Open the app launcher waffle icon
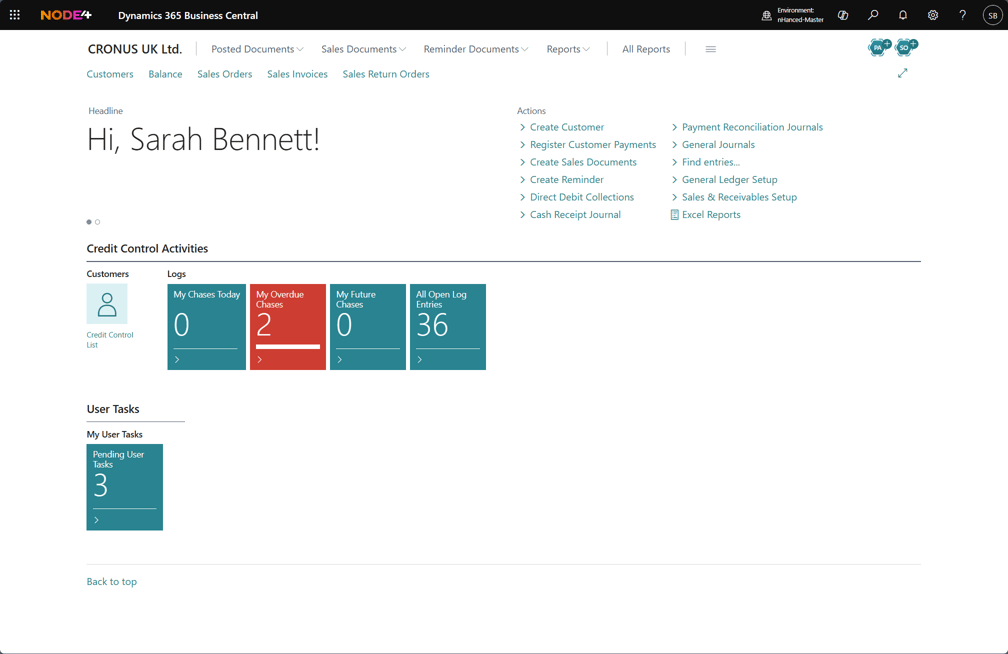 15,15
